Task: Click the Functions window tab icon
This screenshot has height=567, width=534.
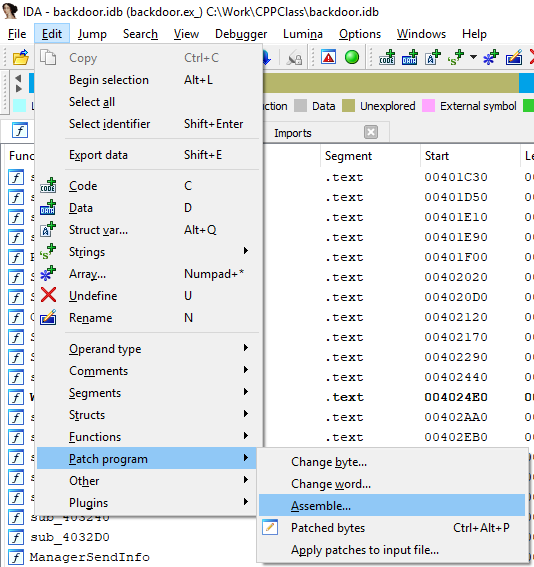Action: coord(20,131)
